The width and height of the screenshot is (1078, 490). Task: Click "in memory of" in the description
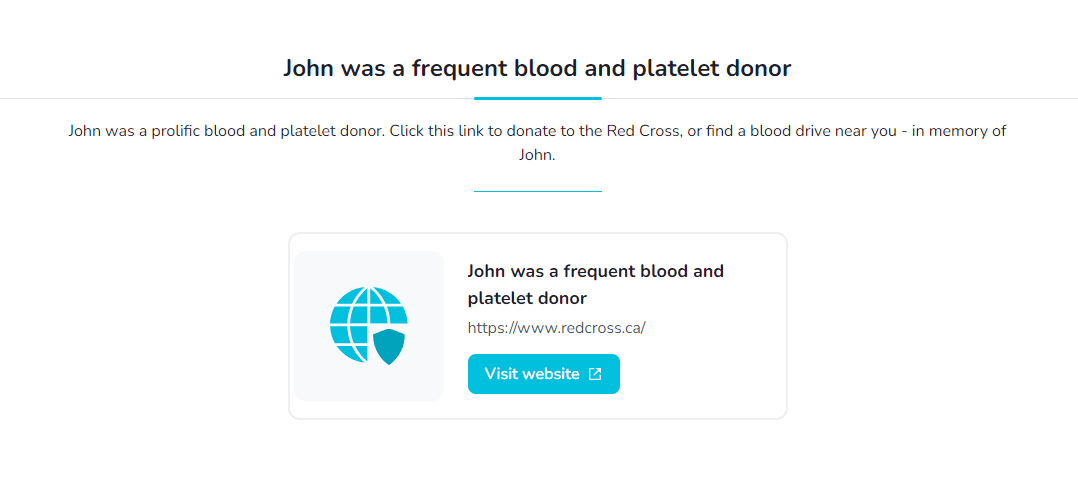coord(960,131)
